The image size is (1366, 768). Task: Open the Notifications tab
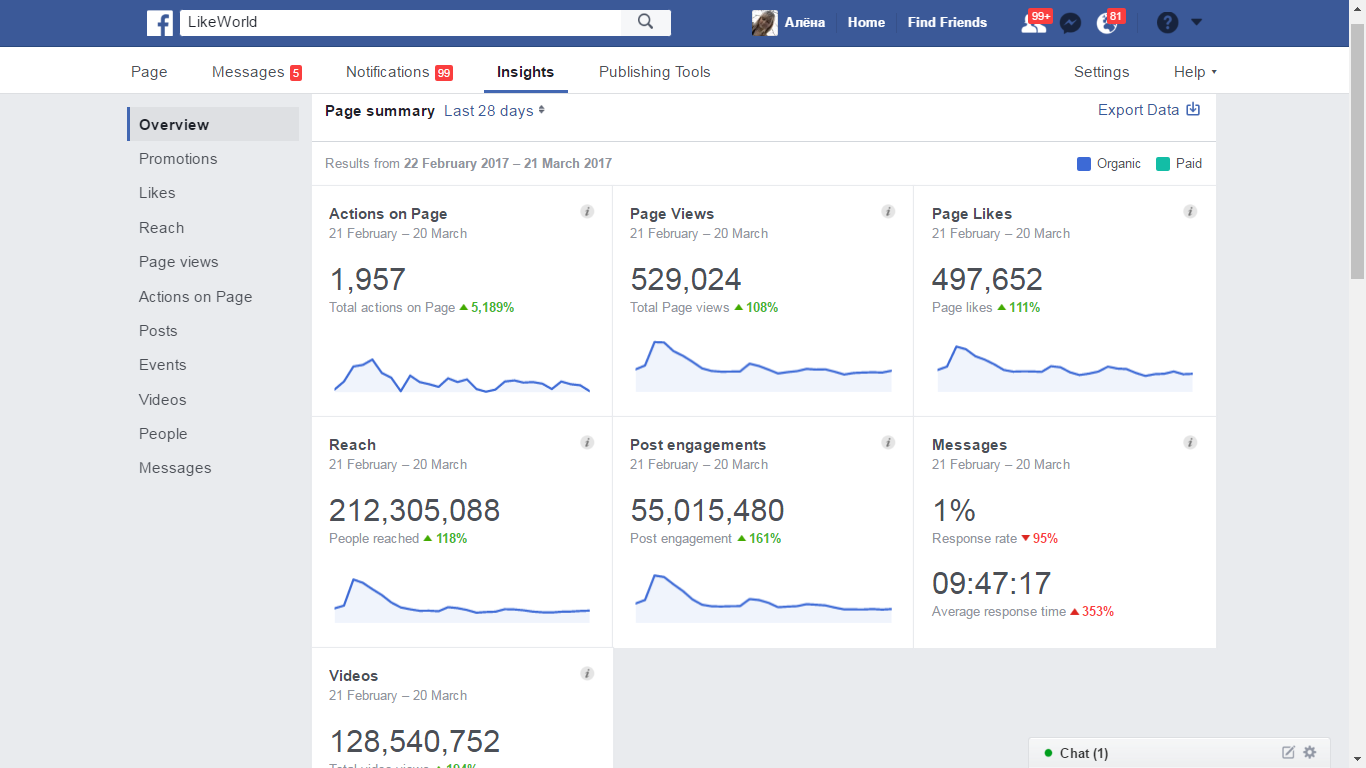pyautogui.click(x=399, y=72)
